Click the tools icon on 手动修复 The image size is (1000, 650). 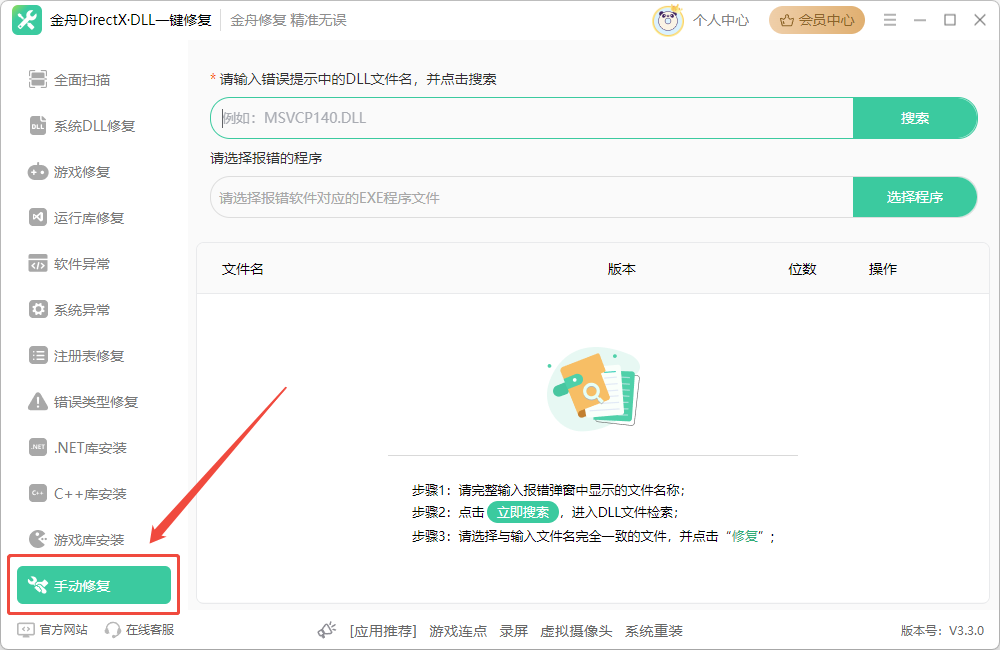pyautogui.click(x=38, y=585)
